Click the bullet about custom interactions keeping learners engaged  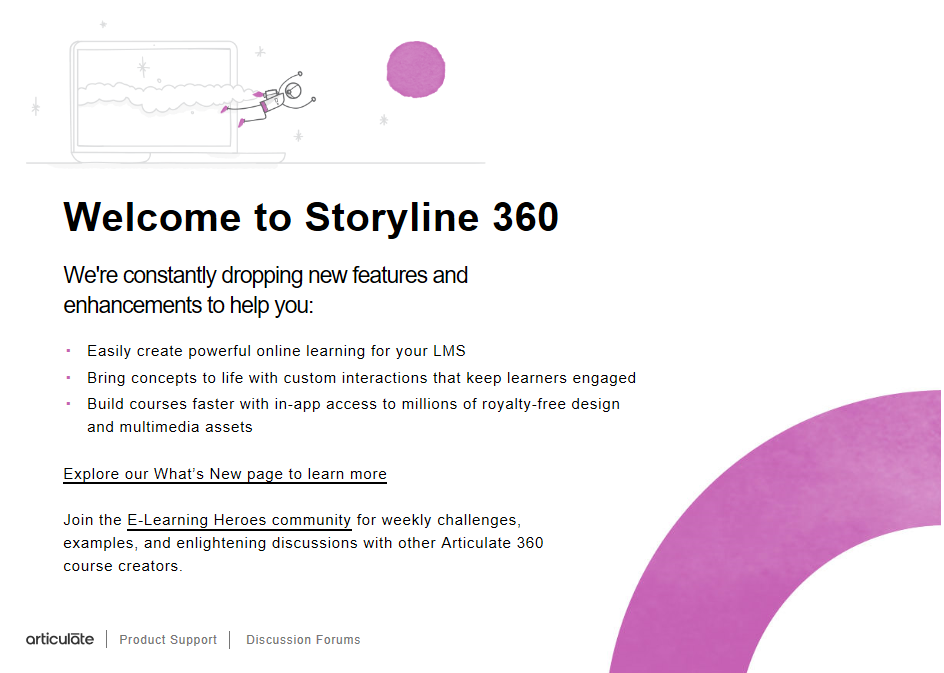361,378
